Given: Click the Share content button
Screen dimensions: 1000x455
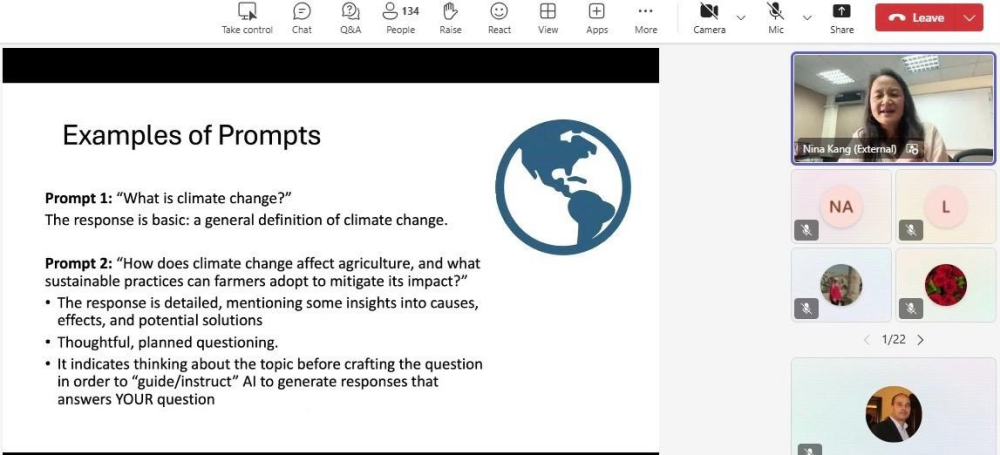Looking at the screenshot, I should [x=842, y=12].
